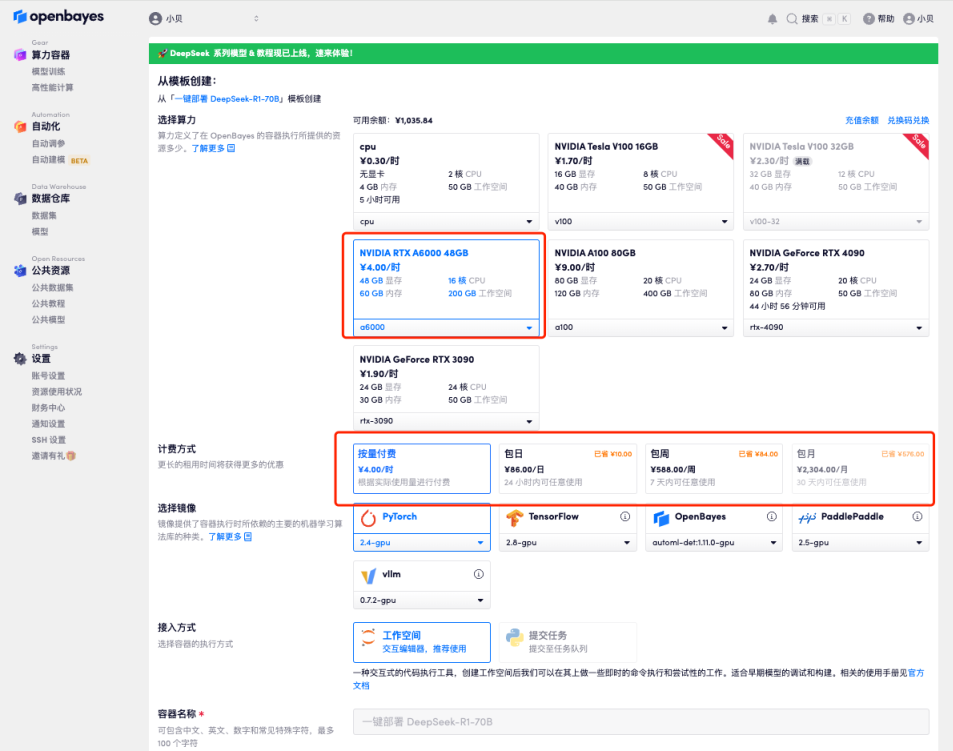
Task: Open the v100 resource dropdown
Action: click(641, 222)
